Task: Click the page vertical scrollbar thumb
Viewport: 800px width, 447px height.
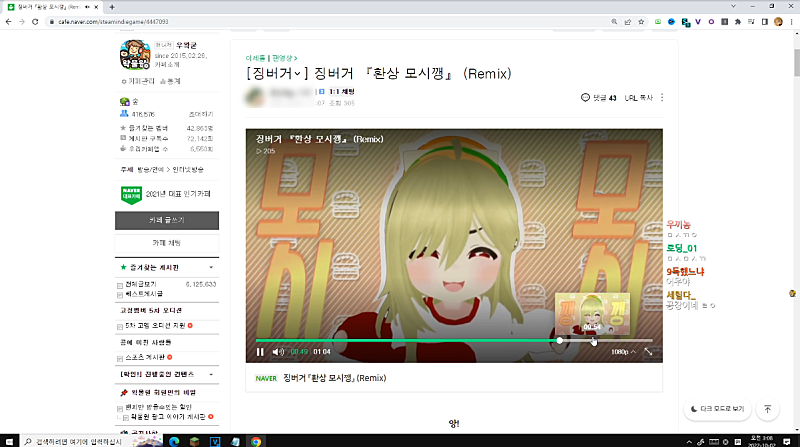Action: pyautogui.click(x=796, y=63)
